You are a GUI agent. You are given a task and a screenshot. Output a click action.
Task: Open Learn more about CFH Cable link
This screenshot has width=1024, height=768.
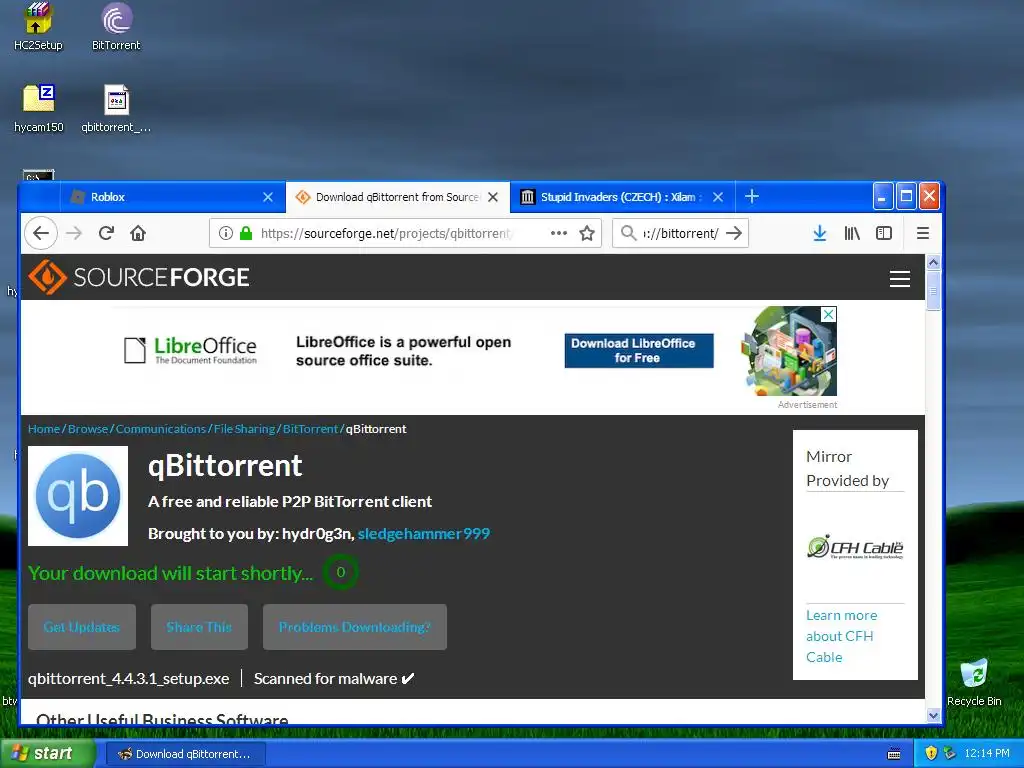841,636
